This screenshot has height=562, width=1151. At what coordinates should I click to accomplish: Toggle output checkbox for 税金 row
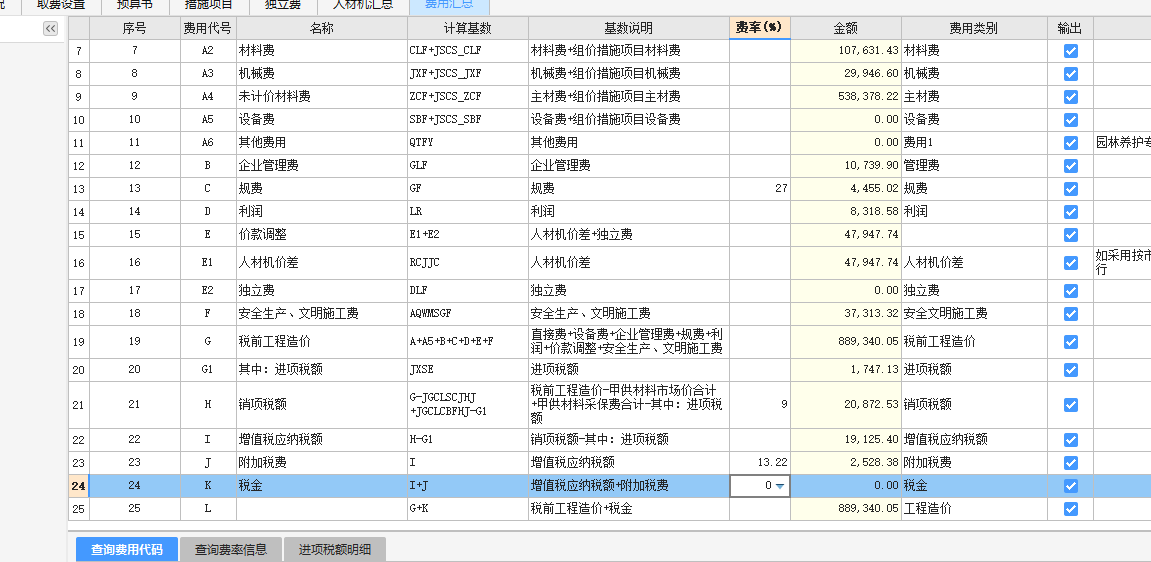click(1070, 486)
